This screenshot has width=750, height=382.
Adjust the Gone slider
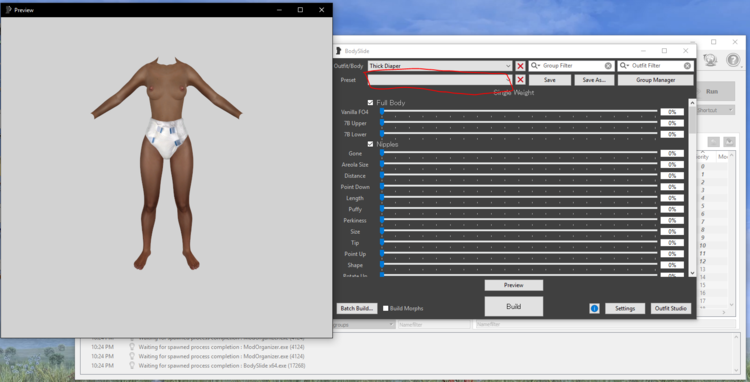519,153
